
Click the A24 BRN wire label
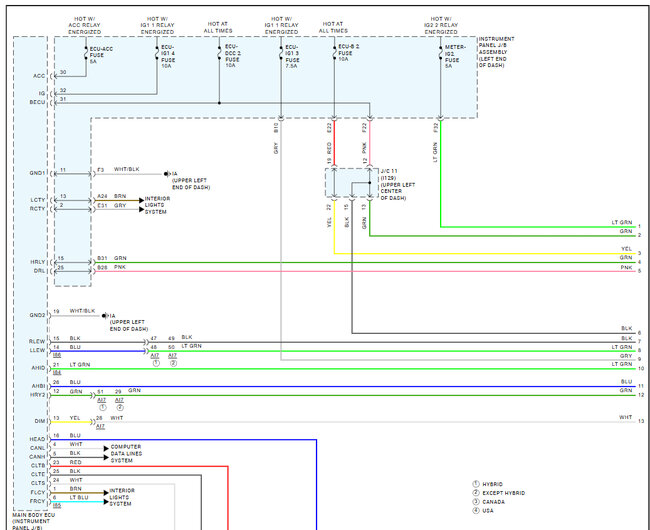pos(112,196)
